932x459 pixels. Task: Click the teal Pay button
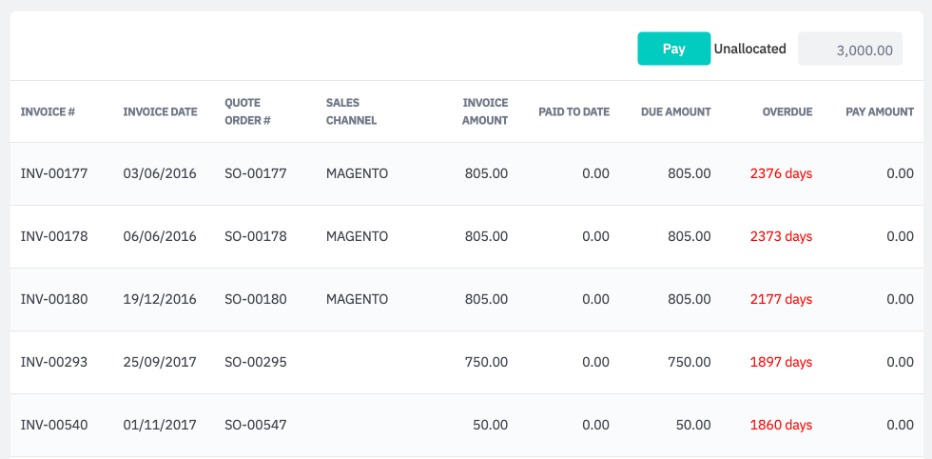674,48
